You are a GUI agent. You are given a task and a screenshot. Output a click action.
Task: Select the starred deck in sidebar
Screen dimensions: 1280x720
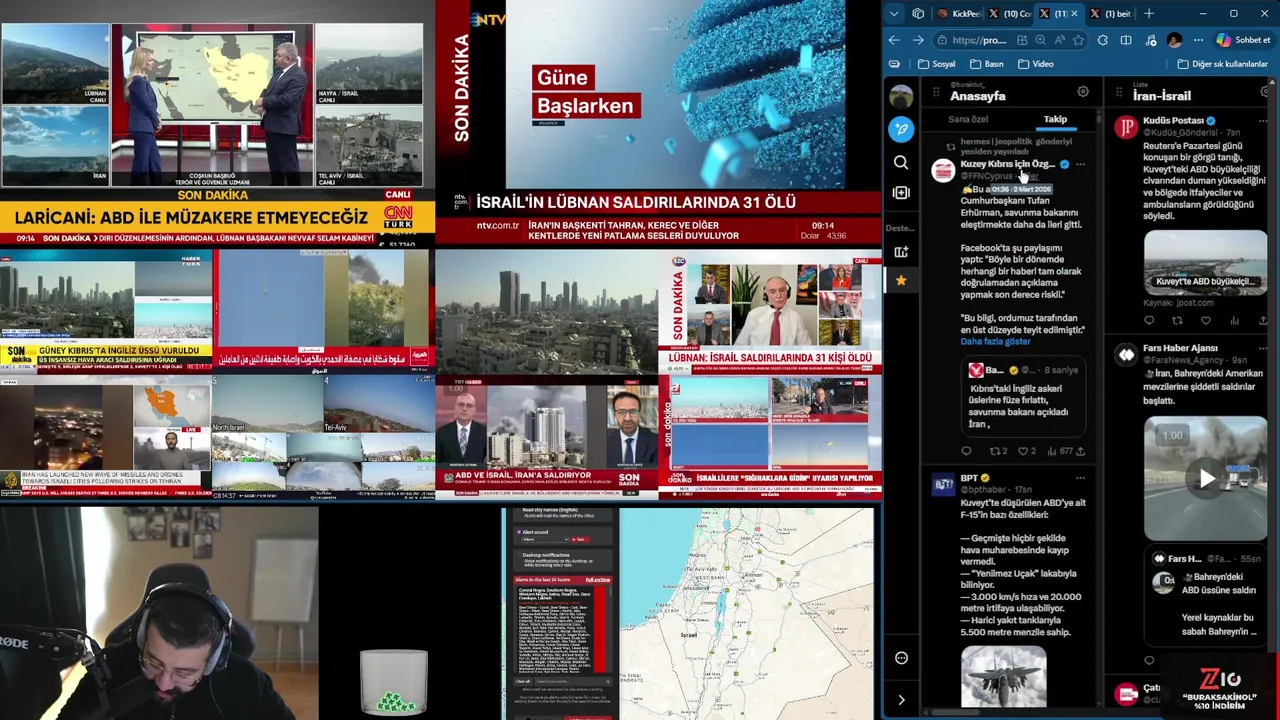point(901,281)
